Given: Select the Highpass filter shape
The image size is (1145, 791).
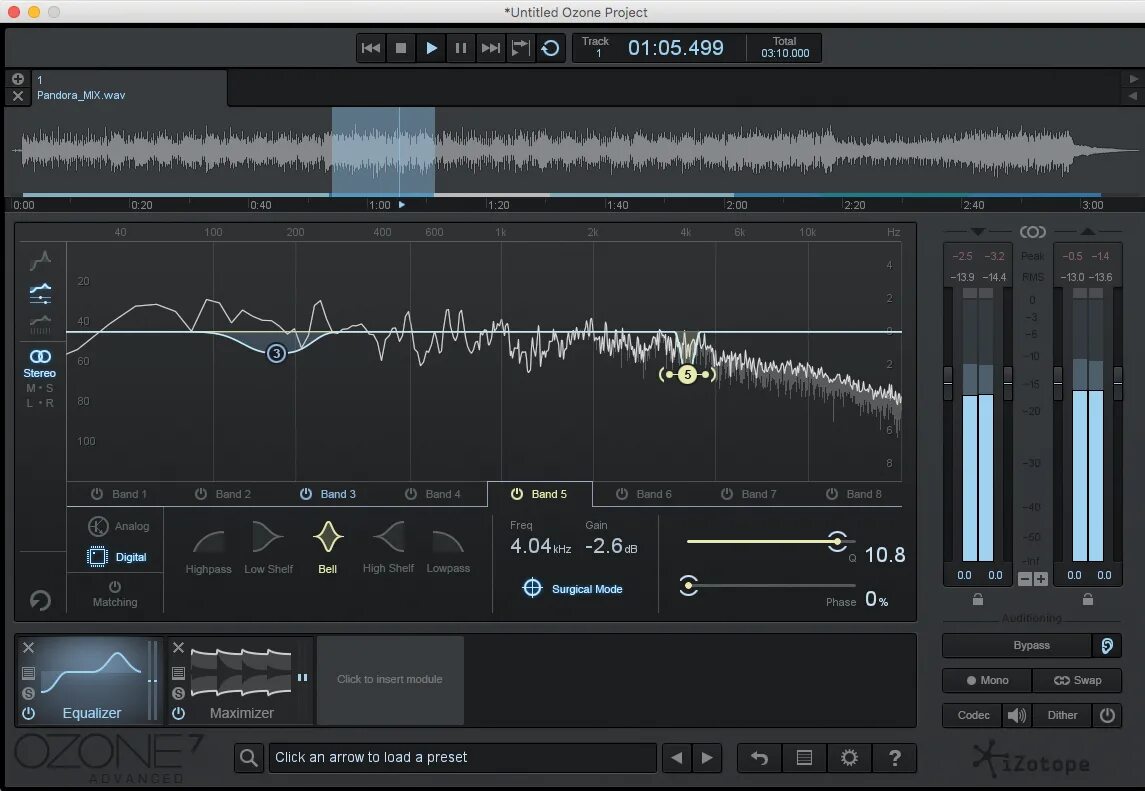Looking at the screenshot, I should point(208,551).
